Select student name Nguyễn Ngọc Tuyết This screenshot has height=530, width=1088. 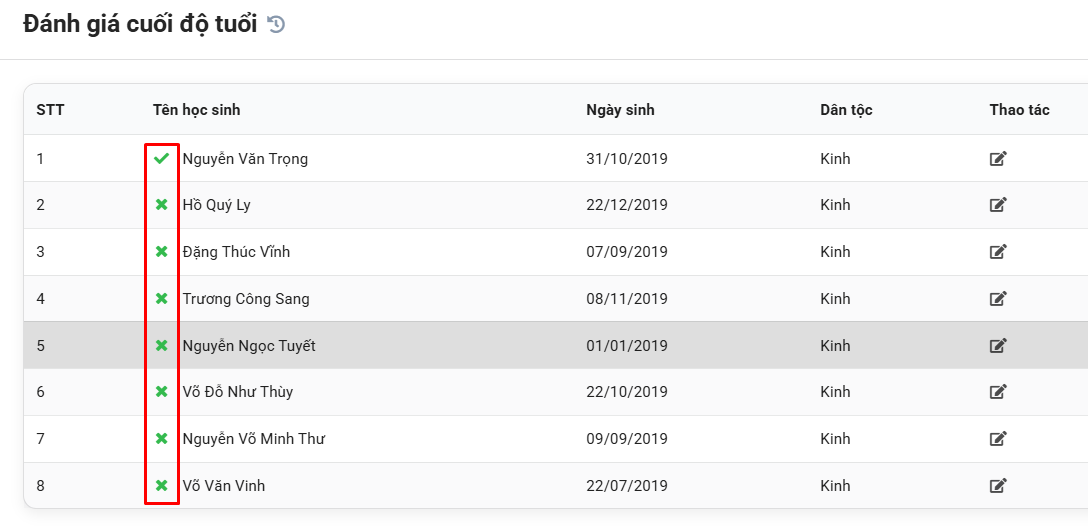(x=249, y=346)
